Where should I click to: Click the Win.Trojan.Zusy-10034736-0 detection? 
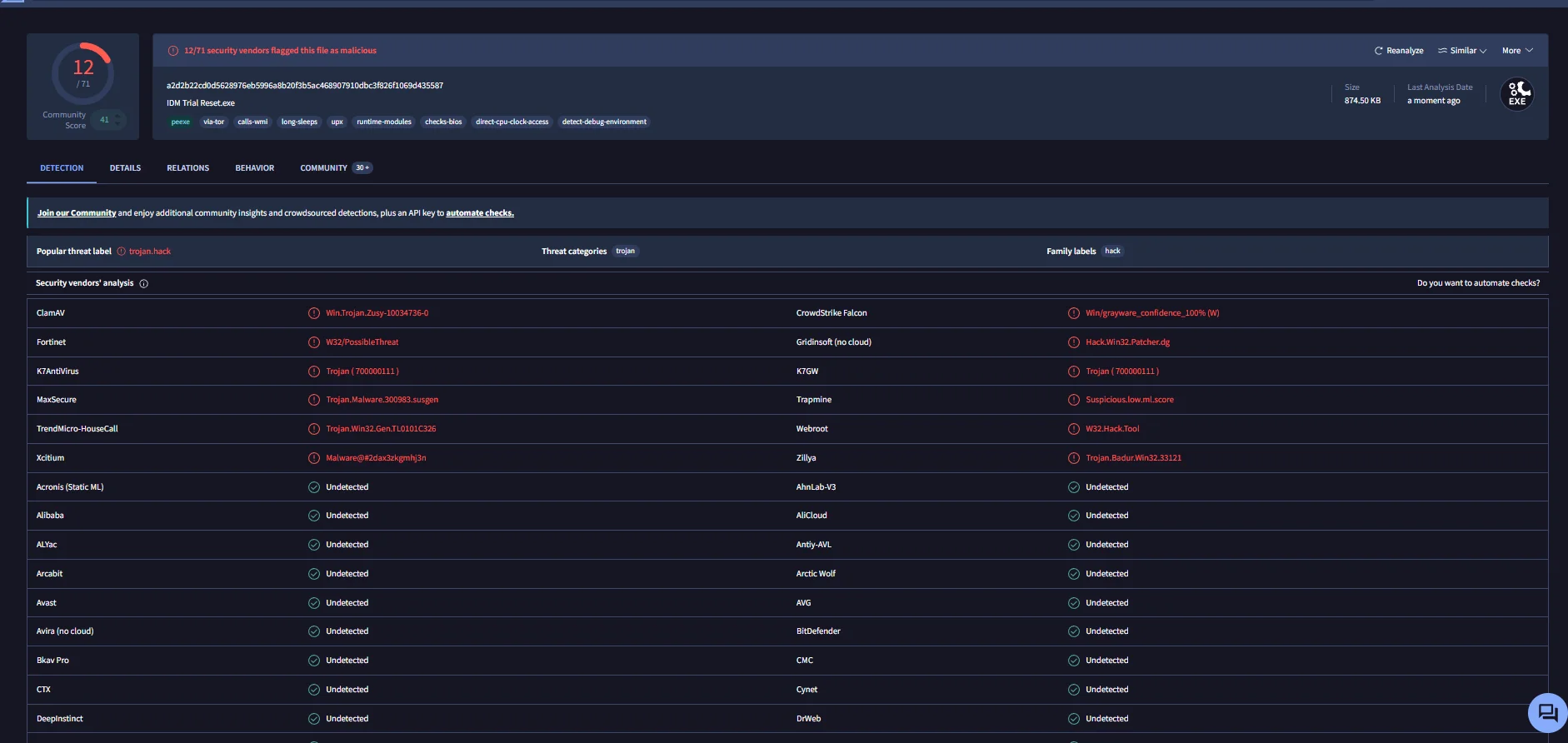tap(377, 313)
